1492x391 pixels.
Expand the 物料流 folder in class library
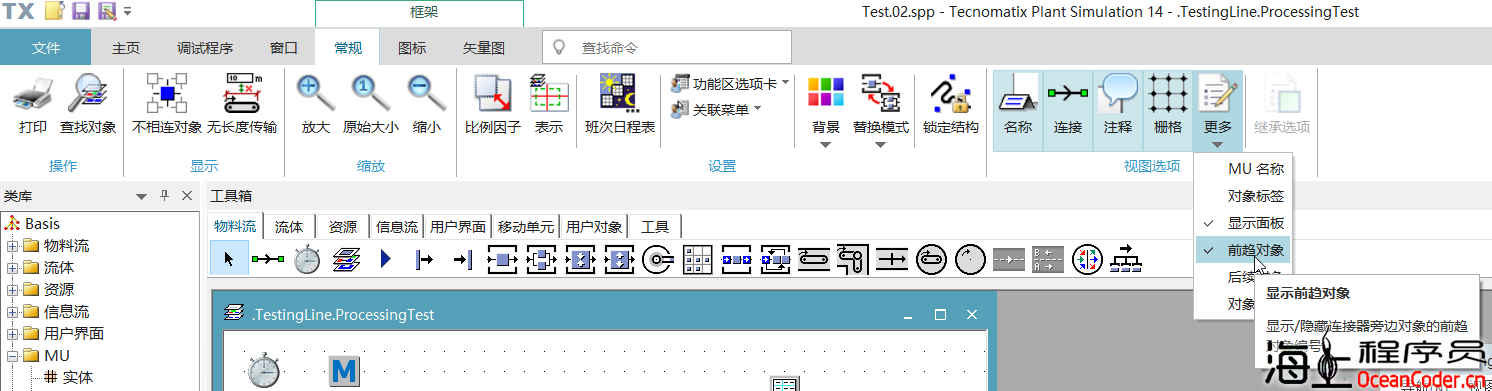pos(13,246)
